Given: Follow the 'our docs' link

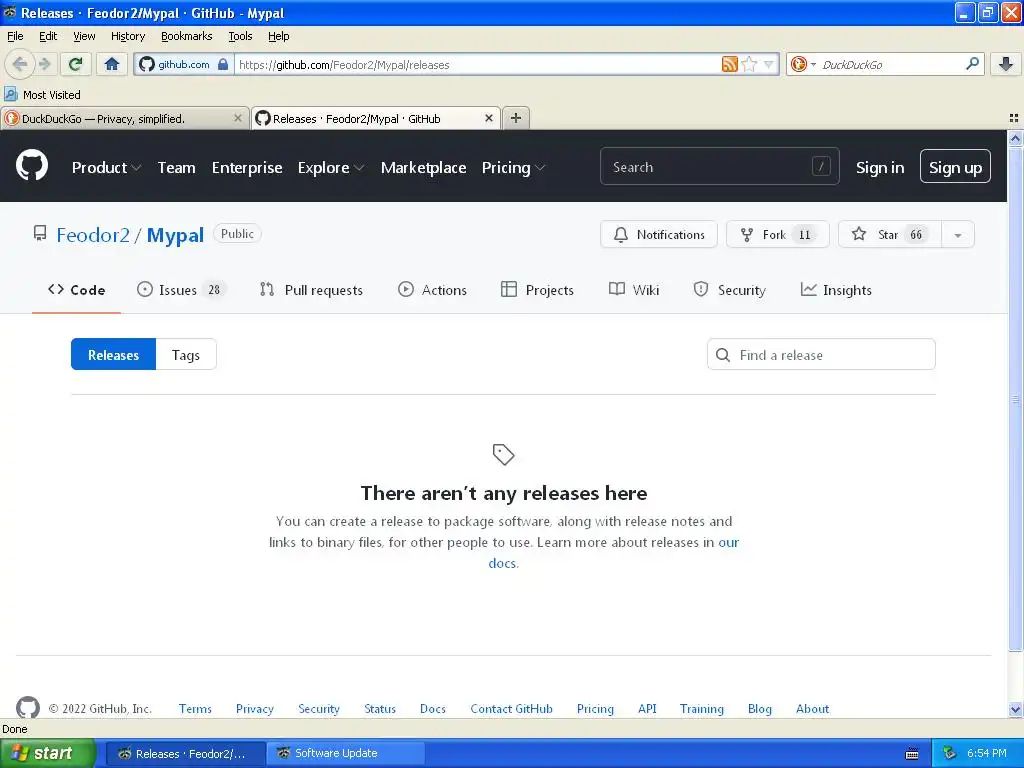Looking at the screenshot, I should coord(728,543).
